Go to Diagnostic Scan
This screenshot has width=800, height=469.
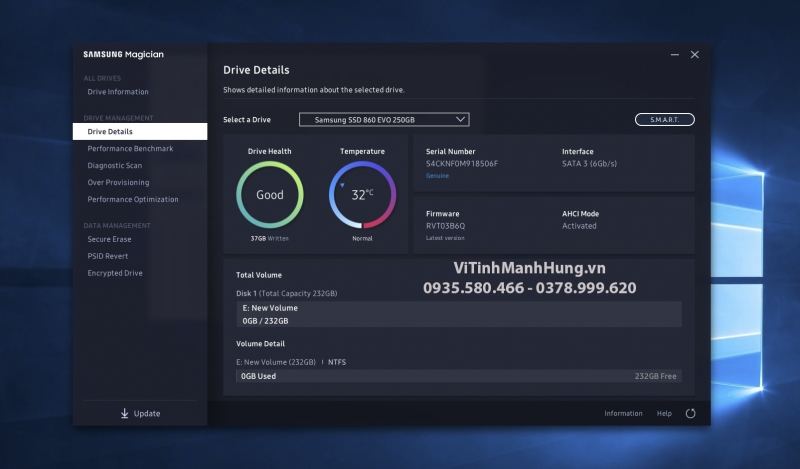[115, 165]
